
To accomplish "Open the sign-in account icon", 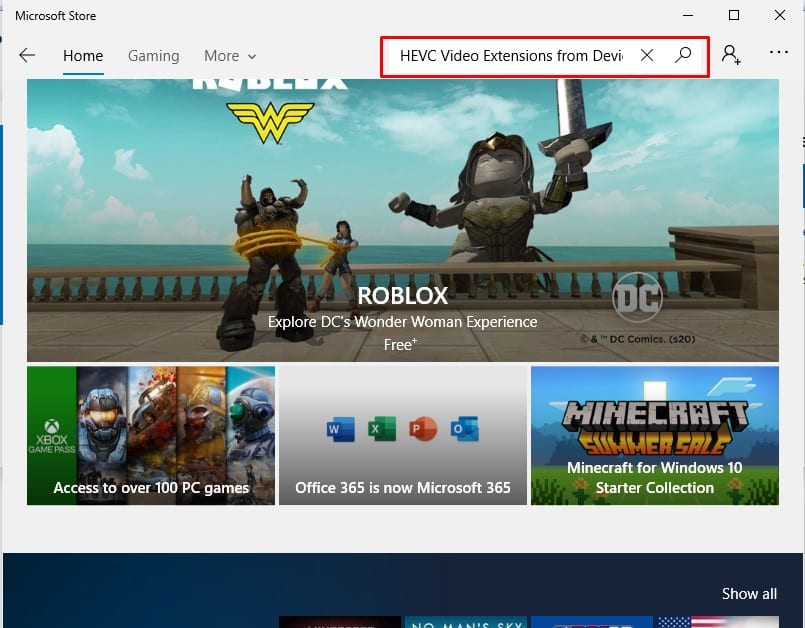I will 731,54.
